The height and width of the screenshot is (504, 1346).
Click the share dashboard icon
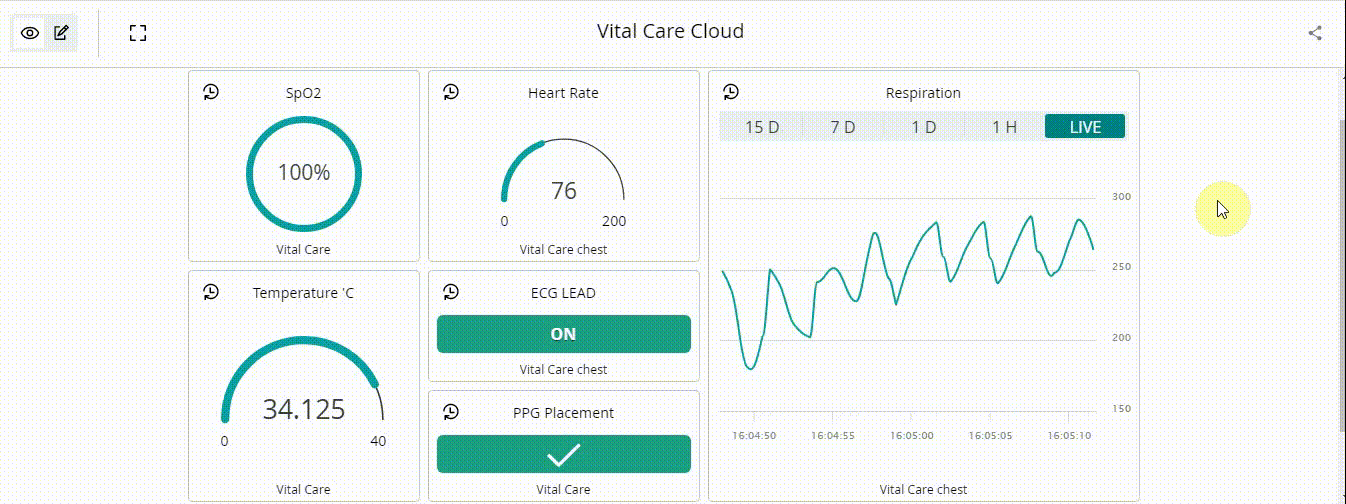click(x=1315, y=33)
